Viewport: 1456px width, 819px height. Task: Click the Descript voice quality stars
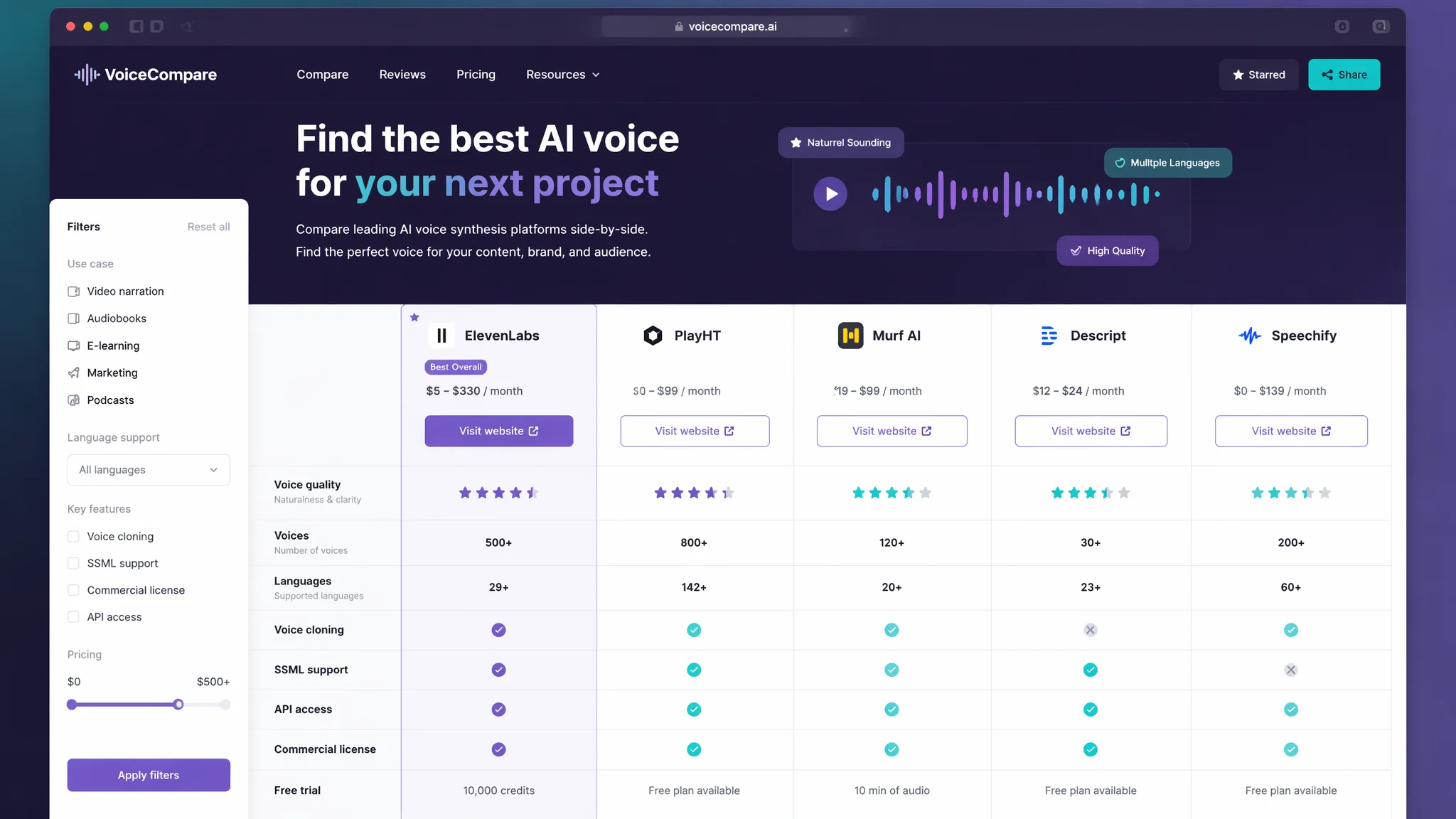1091,493
